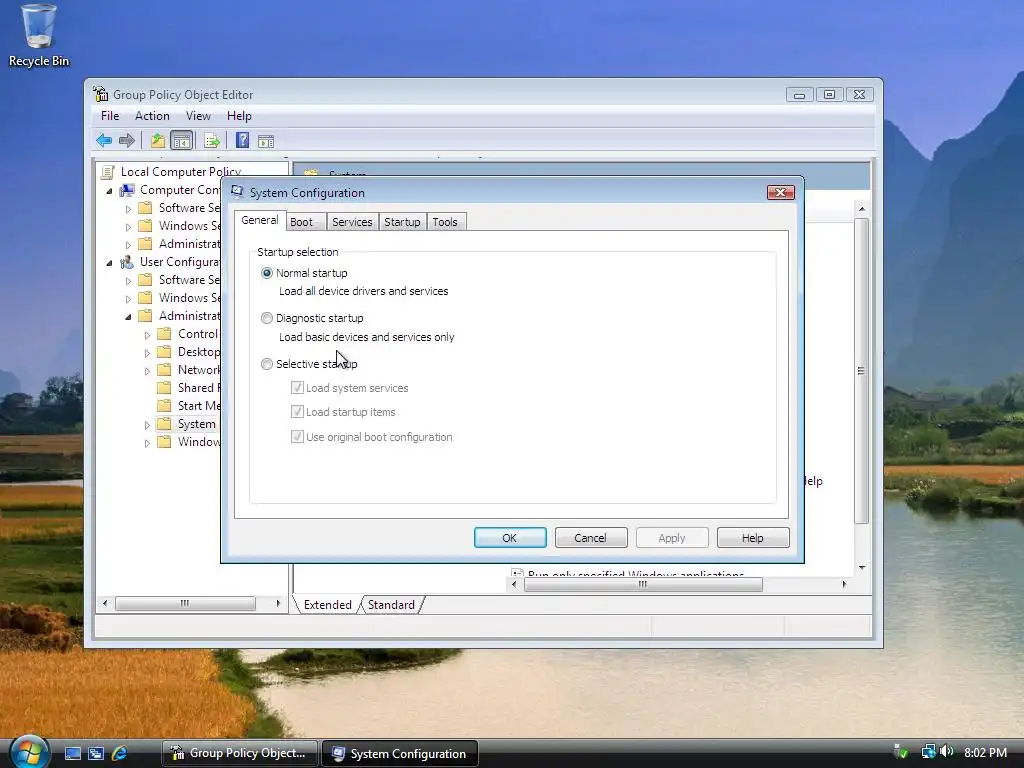Click the User Configuration node icon
1024x768 pixels.
[x=127, y=262]
